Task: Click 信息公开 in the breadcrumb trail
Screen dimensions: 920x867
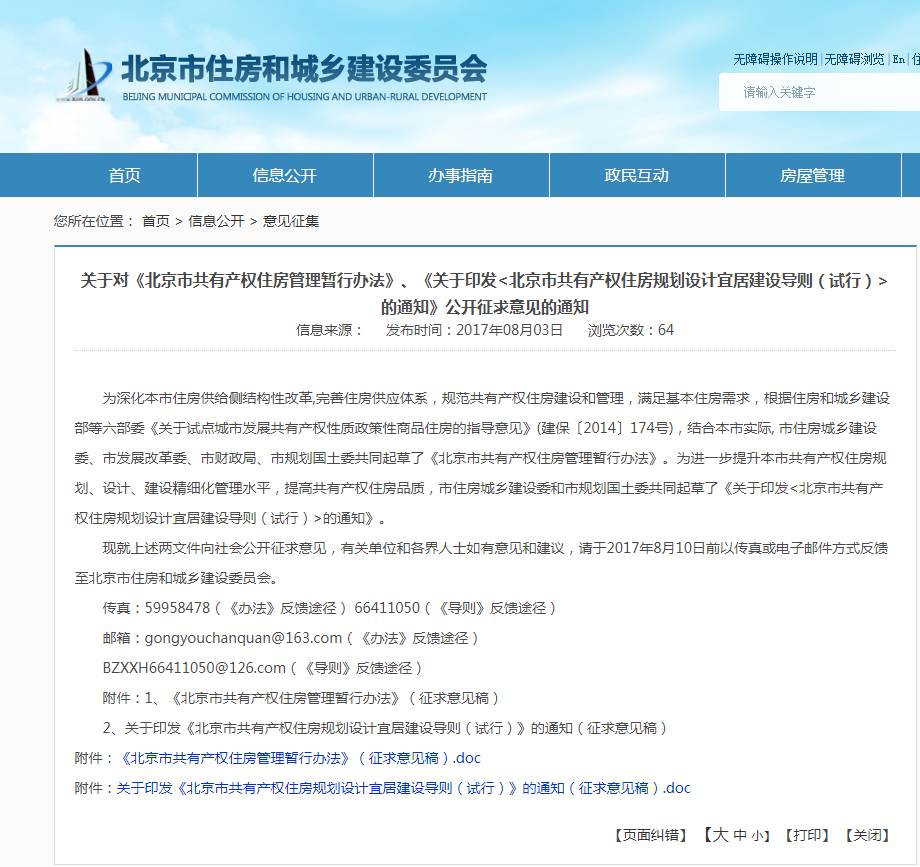Action: click(x=216, y=221)
